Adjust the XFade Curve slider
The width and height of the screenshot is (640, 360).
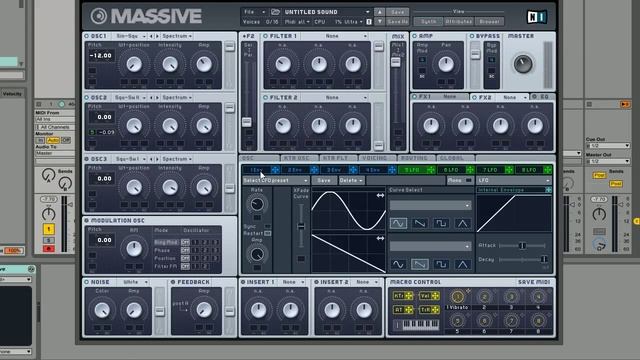point(301,226)
